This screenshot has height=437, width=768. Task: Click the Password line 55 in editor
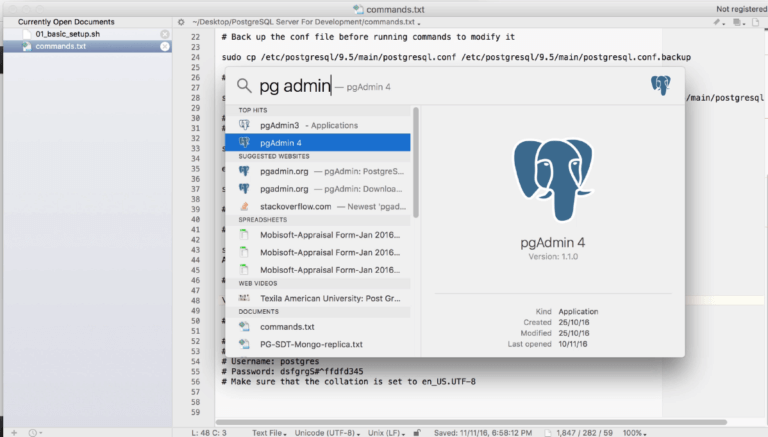(x=292, y=371)
